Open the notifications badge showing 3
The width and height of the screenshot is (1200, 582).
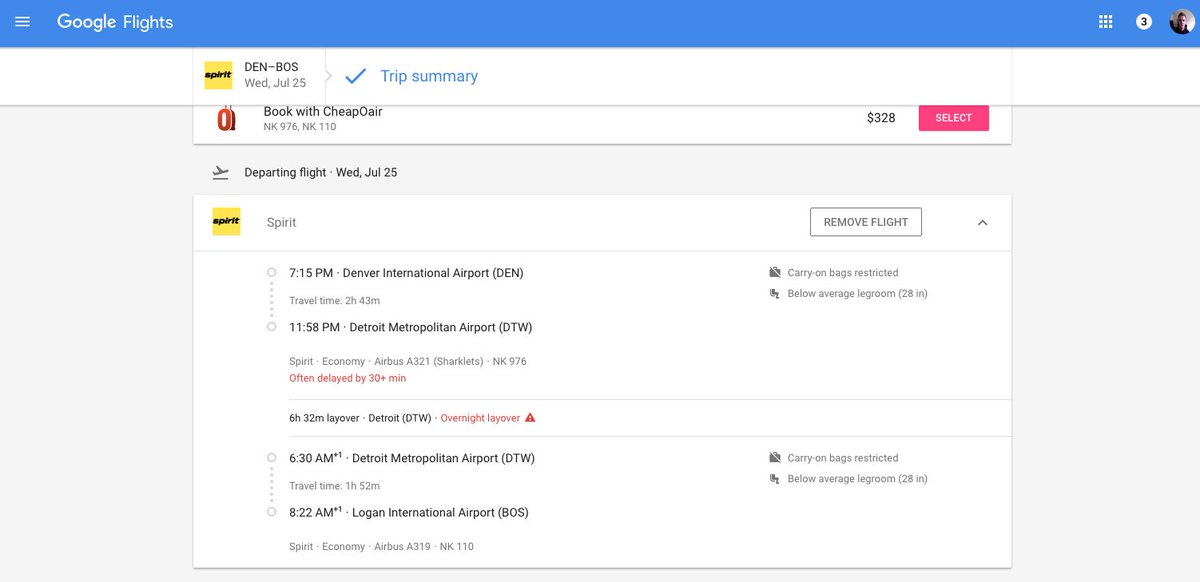pos(1144,22)
